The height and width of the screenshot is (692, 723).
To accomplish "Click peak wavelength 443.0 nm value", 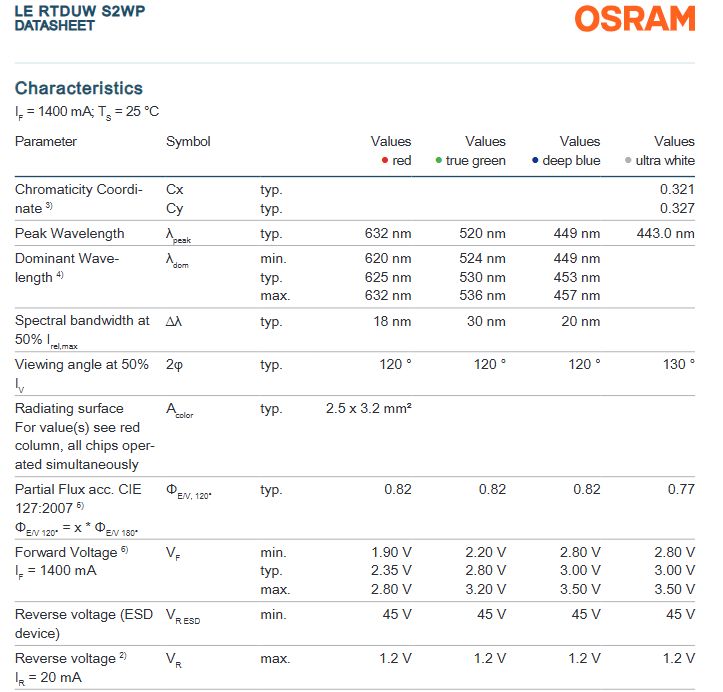I will pos(665,233).
